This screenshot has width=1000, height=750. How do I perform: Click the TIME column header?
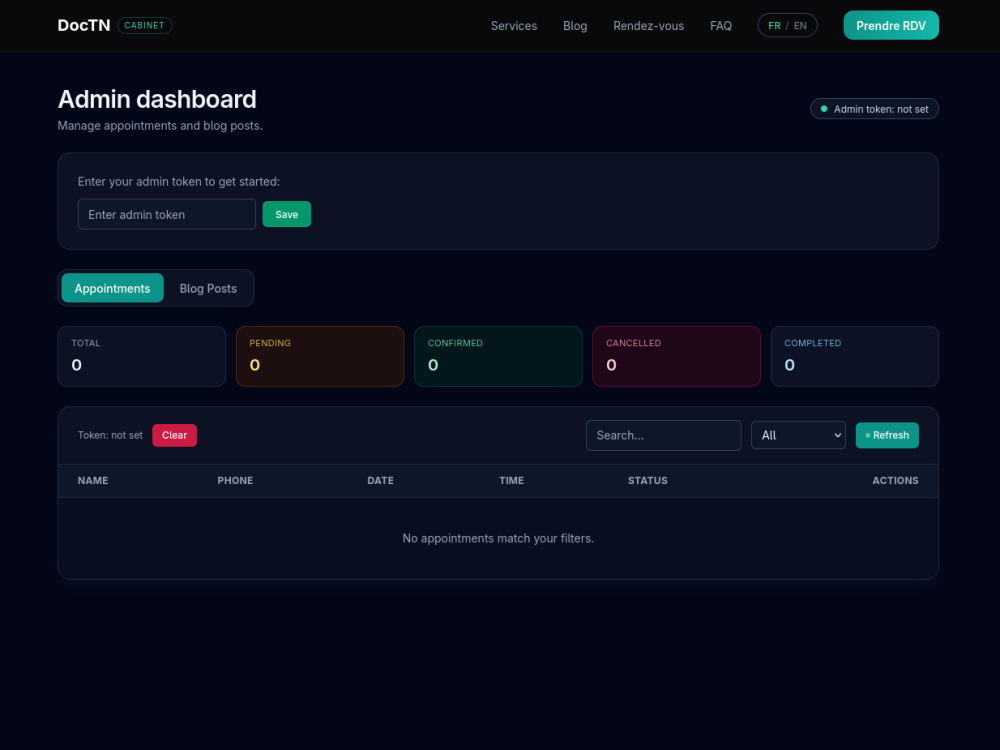coord(511,481)
